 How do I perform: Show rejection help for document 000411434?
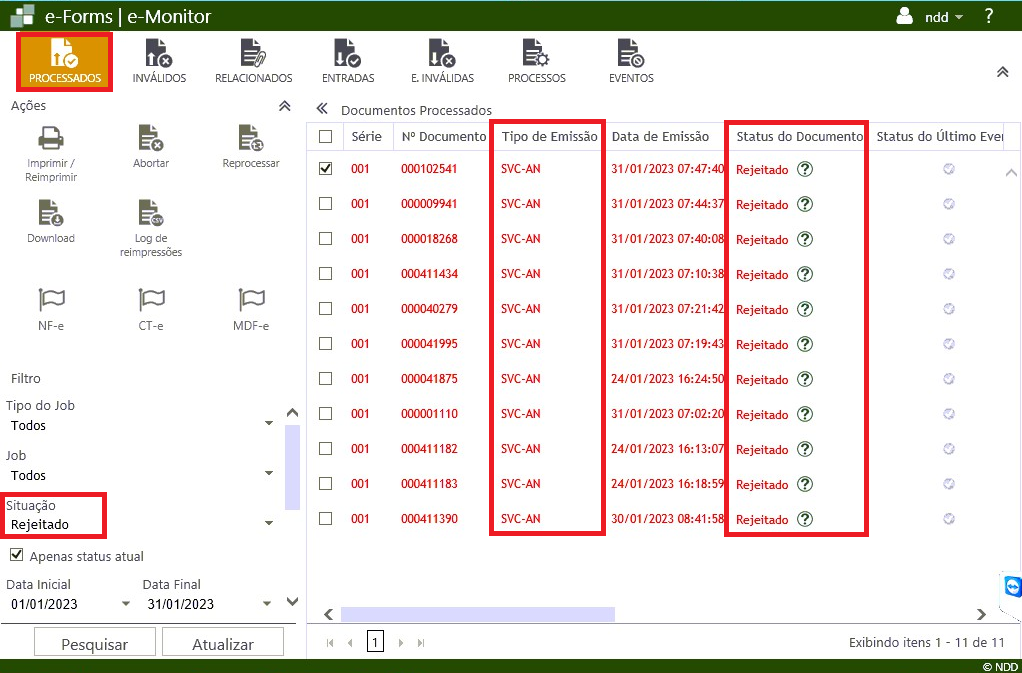pos(805,274)
